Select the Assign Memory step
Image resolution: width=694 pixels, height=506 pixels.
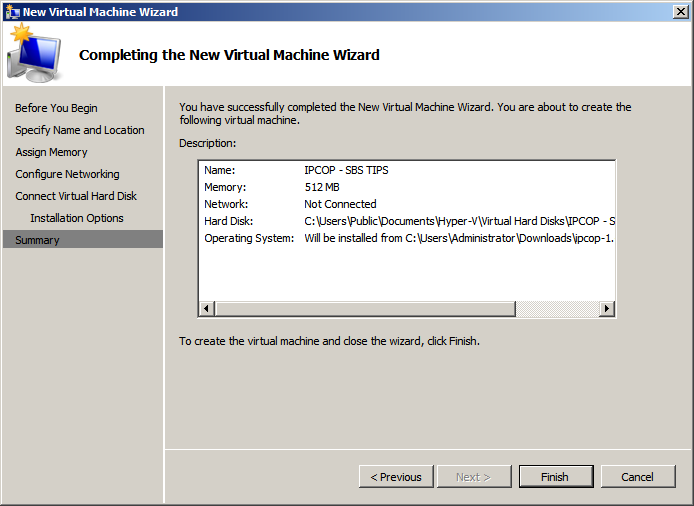click(51, 152)
